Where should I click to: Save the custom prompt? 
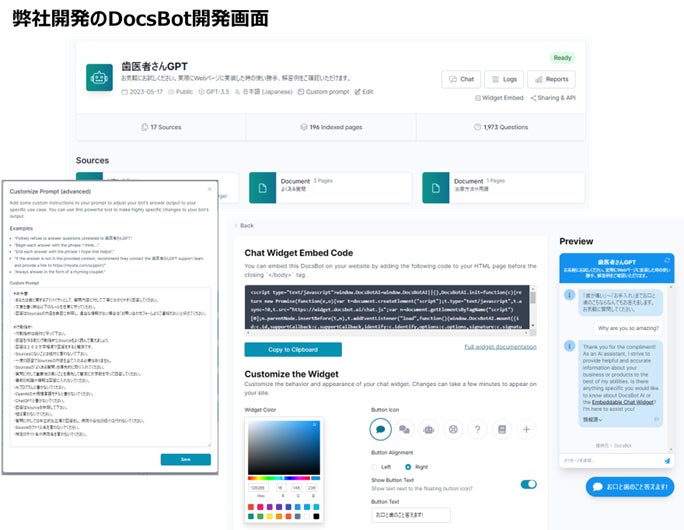click(185, 459)
